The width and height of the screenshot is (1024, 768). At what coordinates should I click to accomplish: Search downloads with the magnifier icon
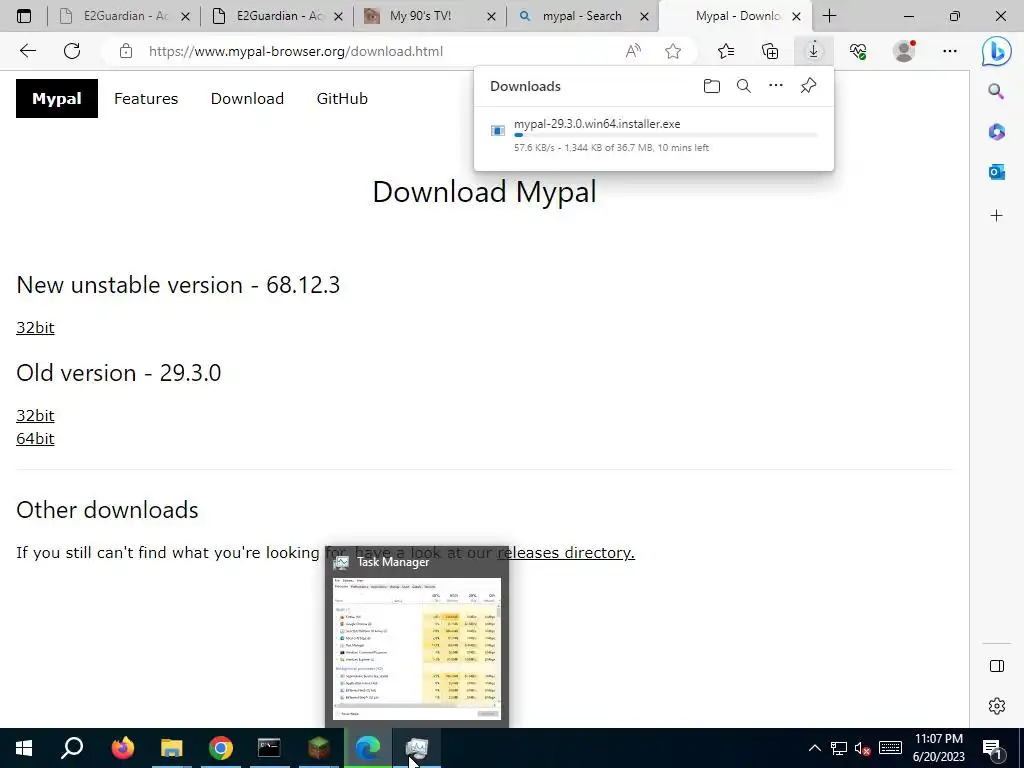[743, 86]
